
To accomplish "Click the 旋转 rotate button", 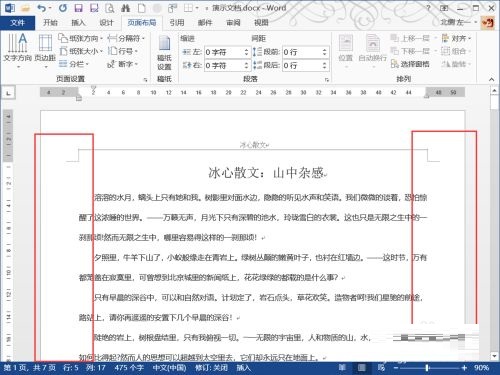I will (x=455, y=64).
